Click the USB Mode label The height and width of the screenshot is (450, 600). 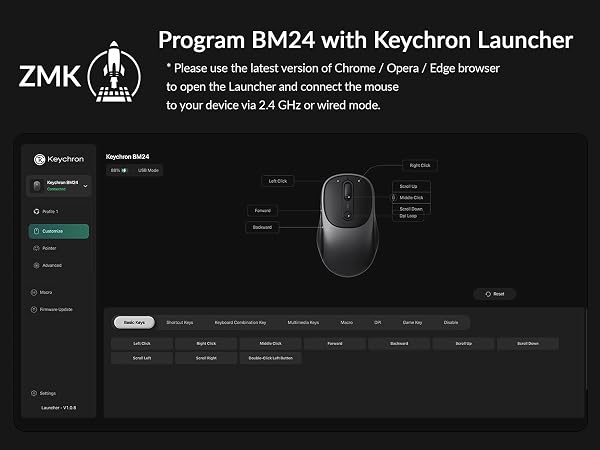click(x=148, y=170)
